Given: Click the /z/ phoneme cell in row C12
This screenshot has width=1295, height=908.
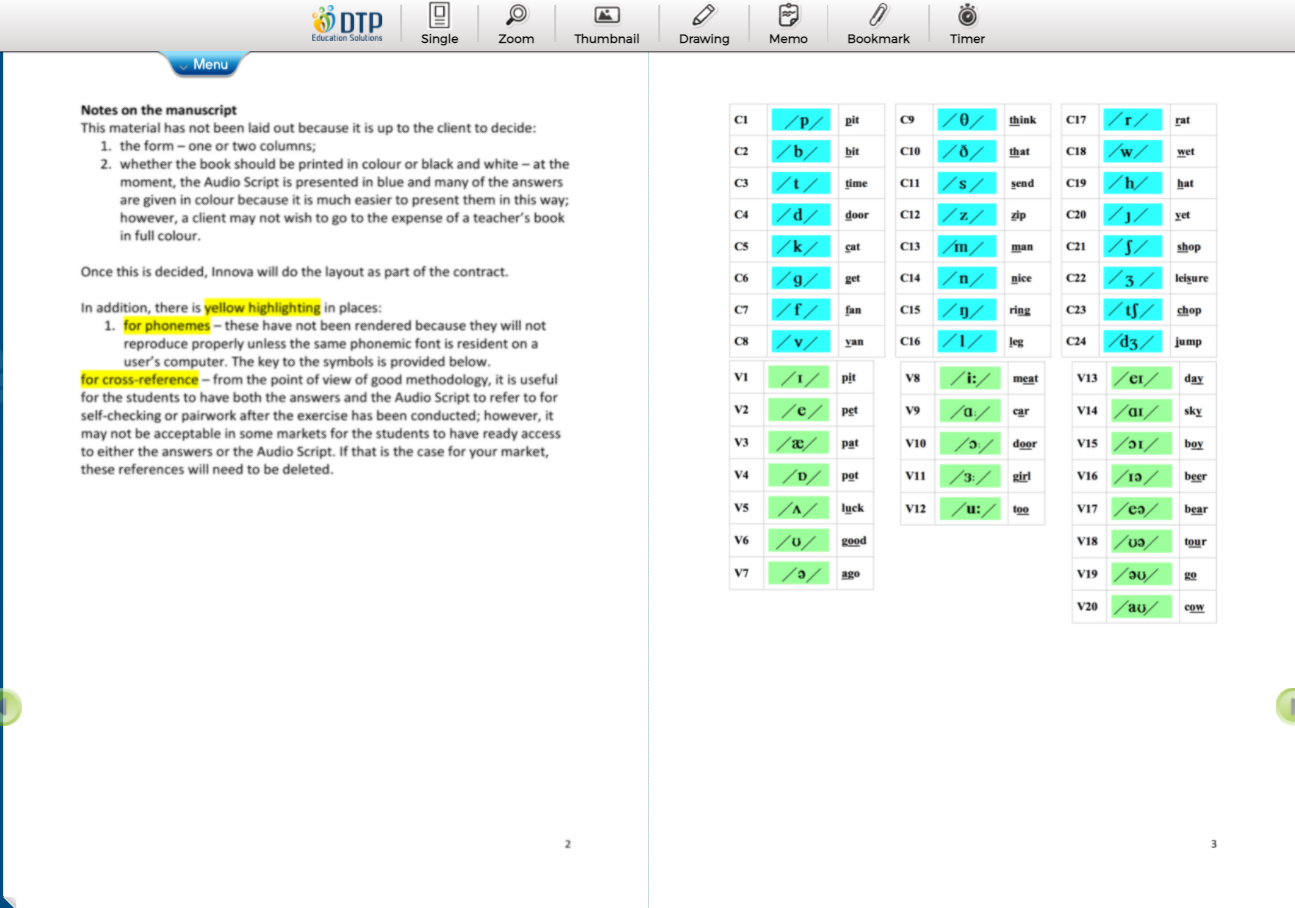Looking at the screenshot, I should (967, 215).
